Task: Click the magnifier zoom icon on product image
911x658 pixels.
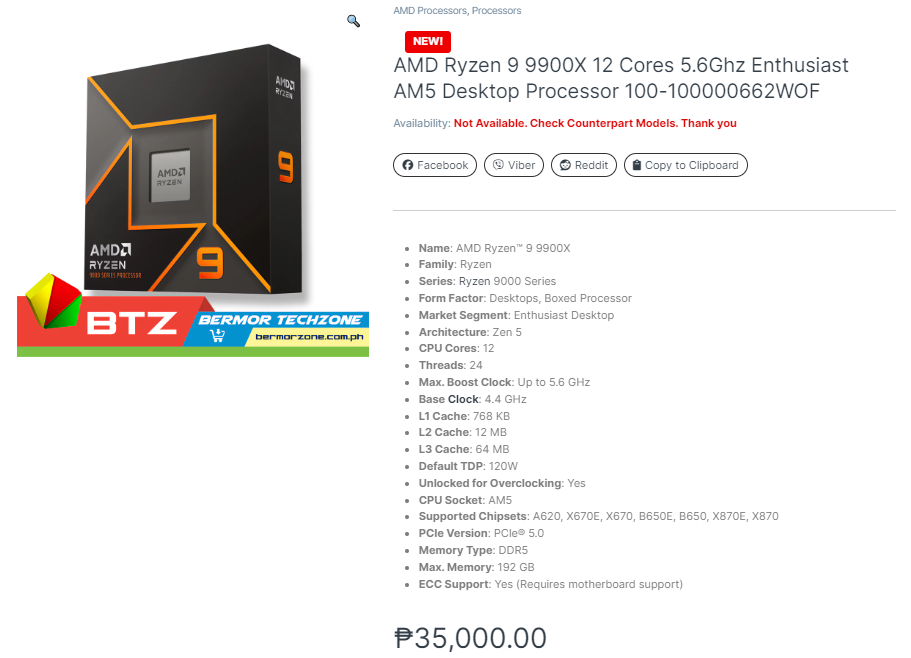Action: point(353,21)
